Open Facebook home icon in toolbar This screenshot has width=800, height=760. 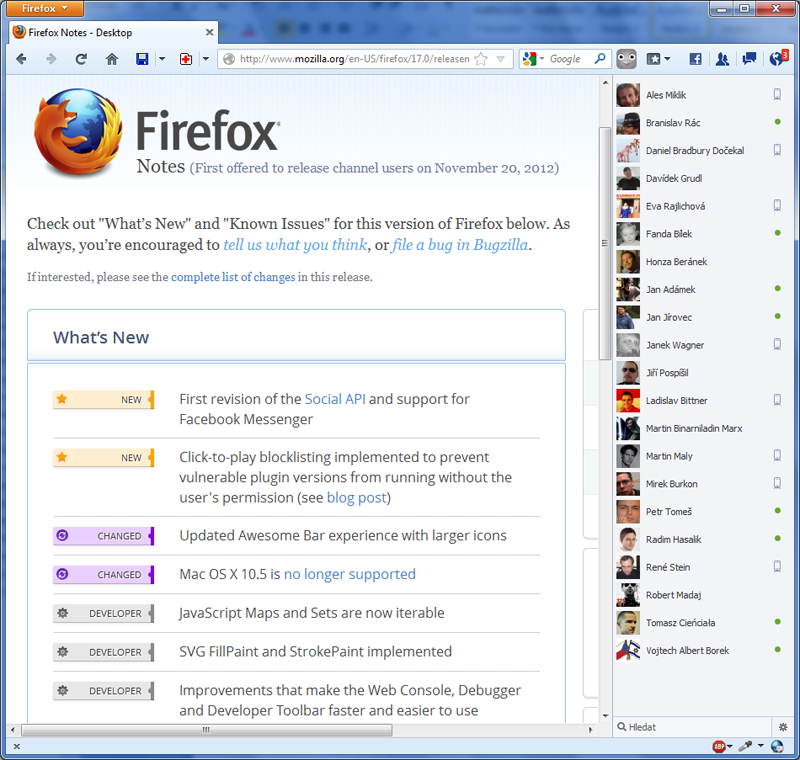pyautogui.click(x=695, y=59)
